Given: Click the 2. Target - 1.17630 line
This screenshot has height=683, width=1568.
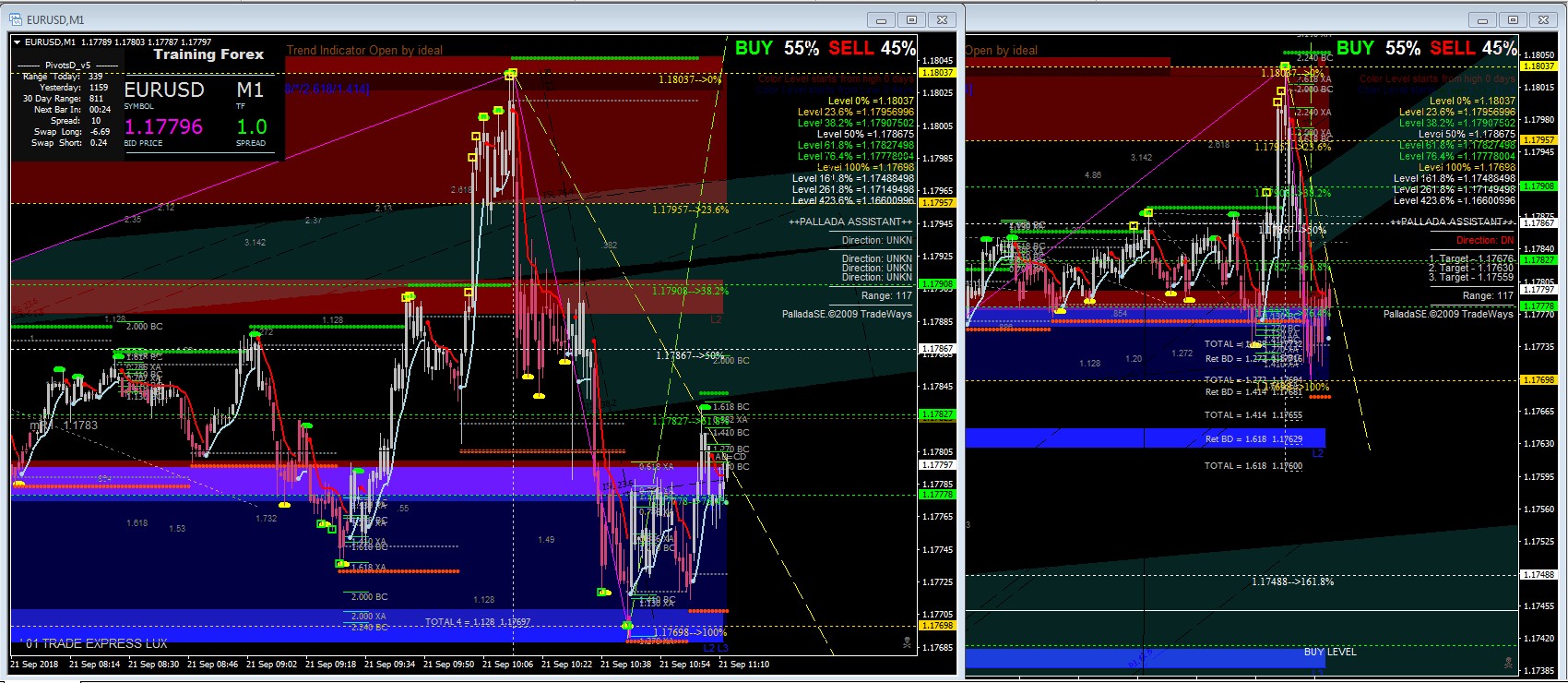Looking at the screenshot, I should [1471, 269].
